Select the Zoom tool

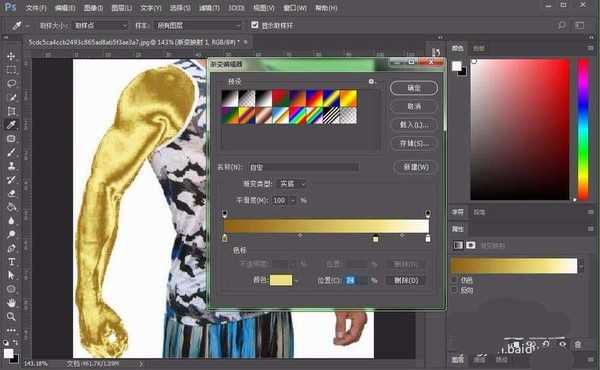point(11,316)
